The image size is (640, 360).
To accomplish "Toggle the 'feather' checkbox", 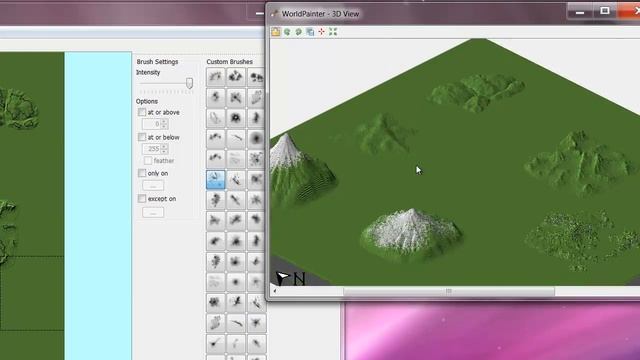I will [x=148, y=160].
